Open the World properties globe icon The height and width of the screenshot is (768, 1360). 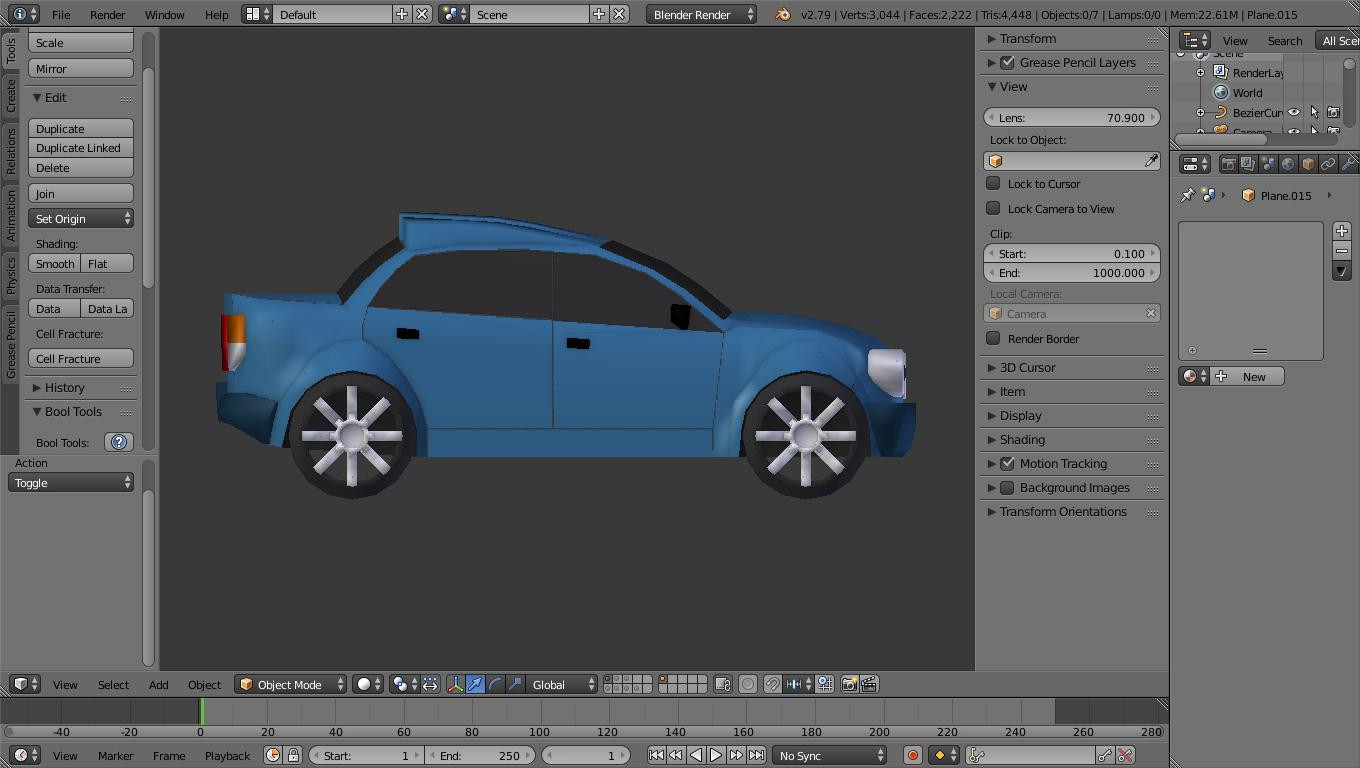(x=1288, y=164)
